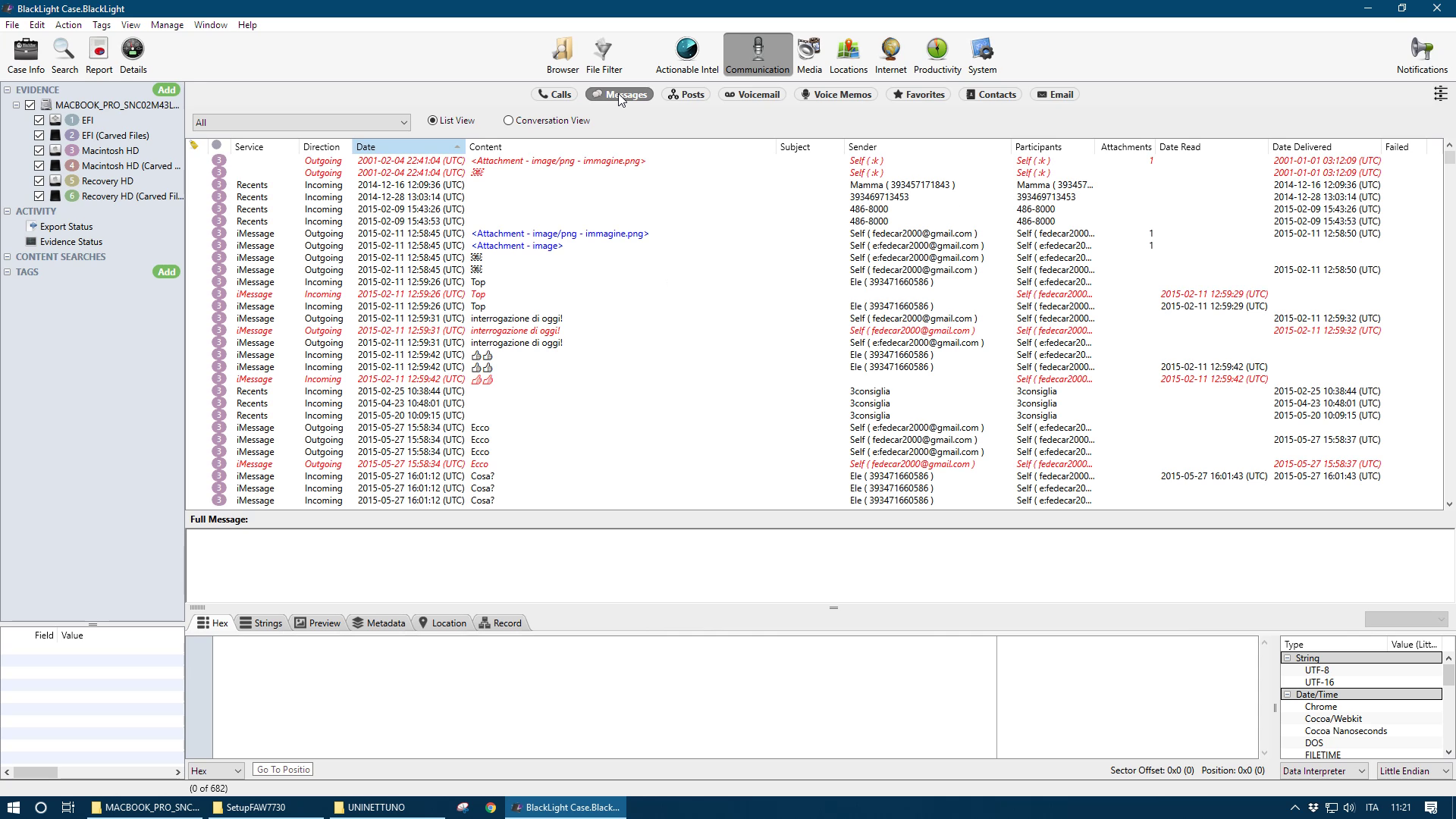Switch to the Calls tab

554,95
